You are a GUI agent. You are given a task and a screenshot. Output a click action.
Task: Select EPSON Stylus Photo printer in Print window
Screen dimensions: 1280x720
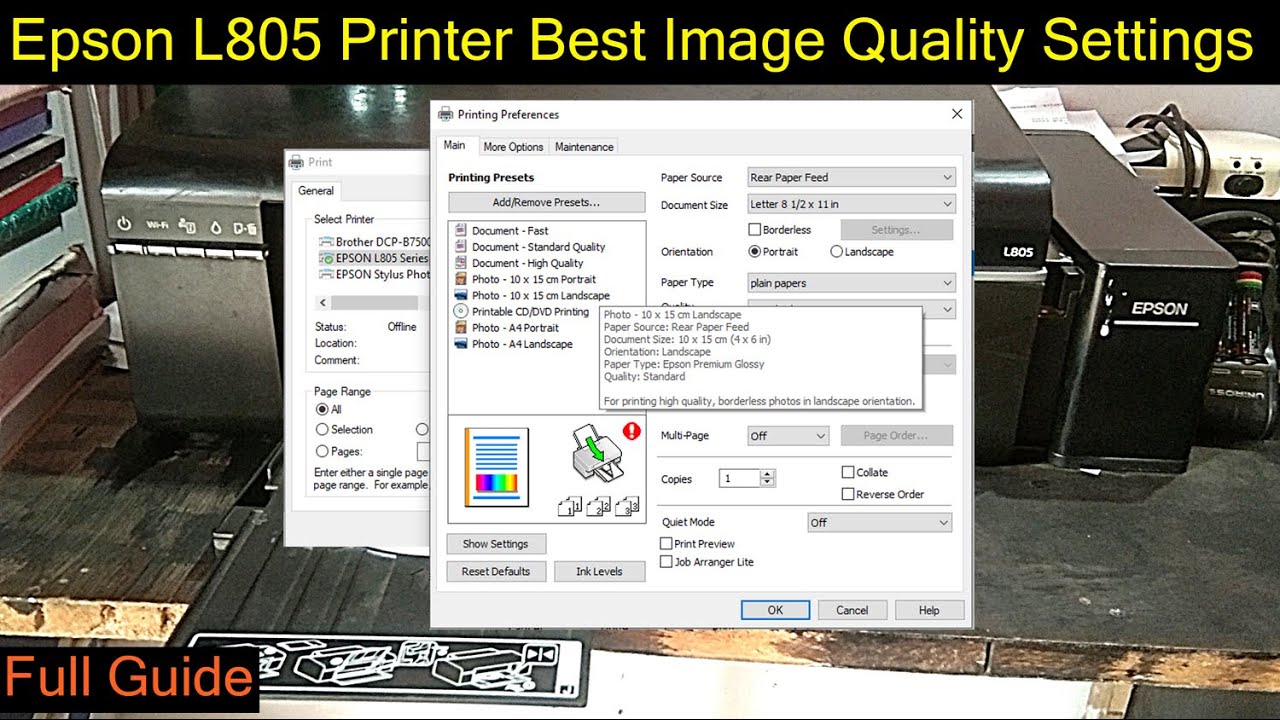tap(375, 274)
